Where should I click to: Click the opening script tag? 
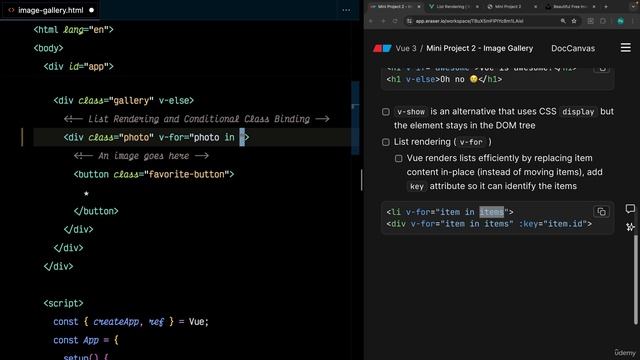63,303
